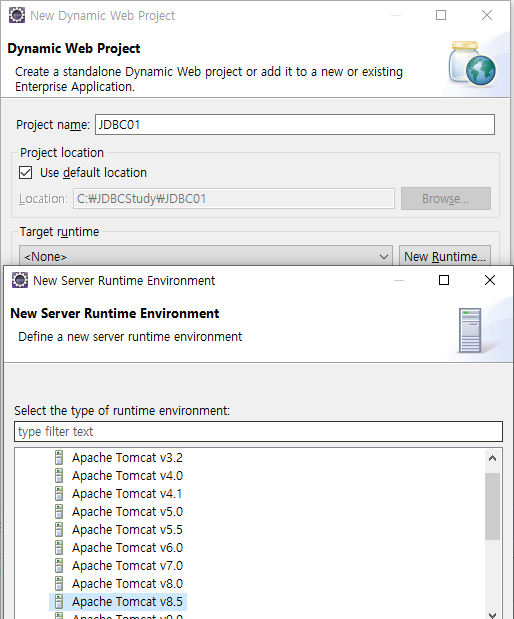The width and height of the screenshot is (514, 619).
Task: Focus the Project name field containing JDBC01
Action: (x=295, y=125)
